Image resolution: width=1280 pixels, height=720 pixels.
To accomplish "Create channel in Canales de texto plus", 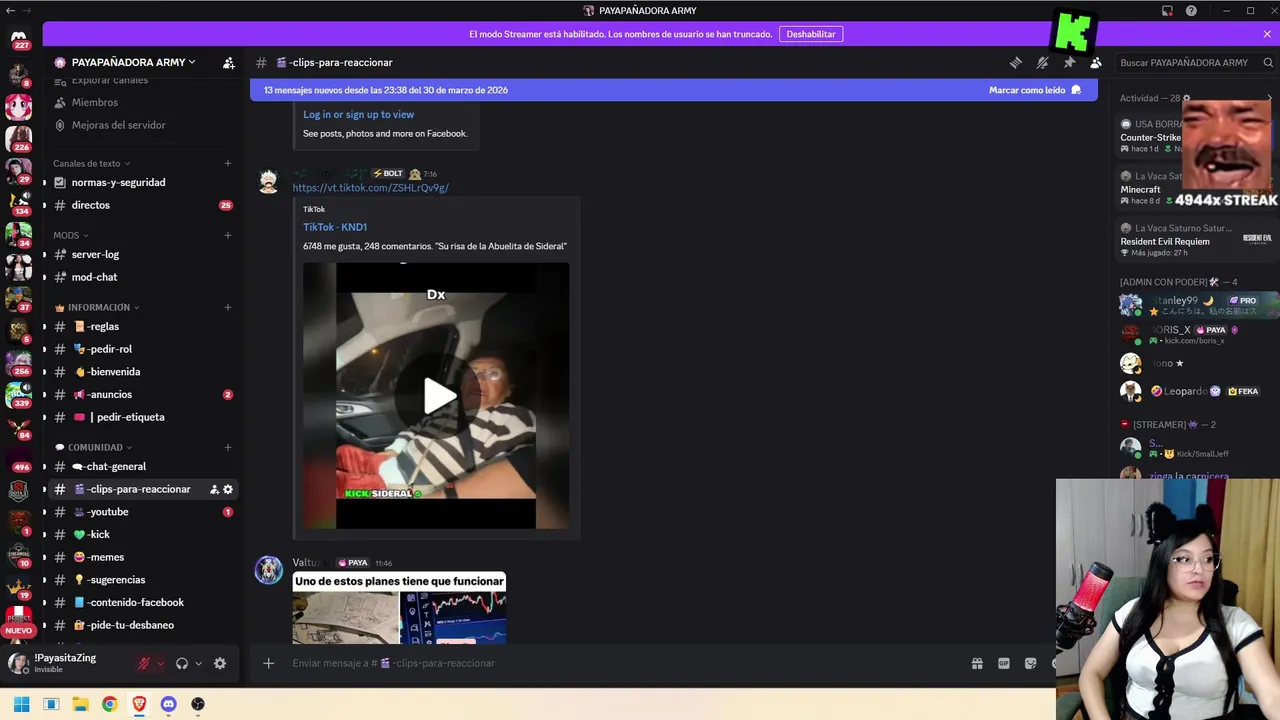I will click(228, 163).
